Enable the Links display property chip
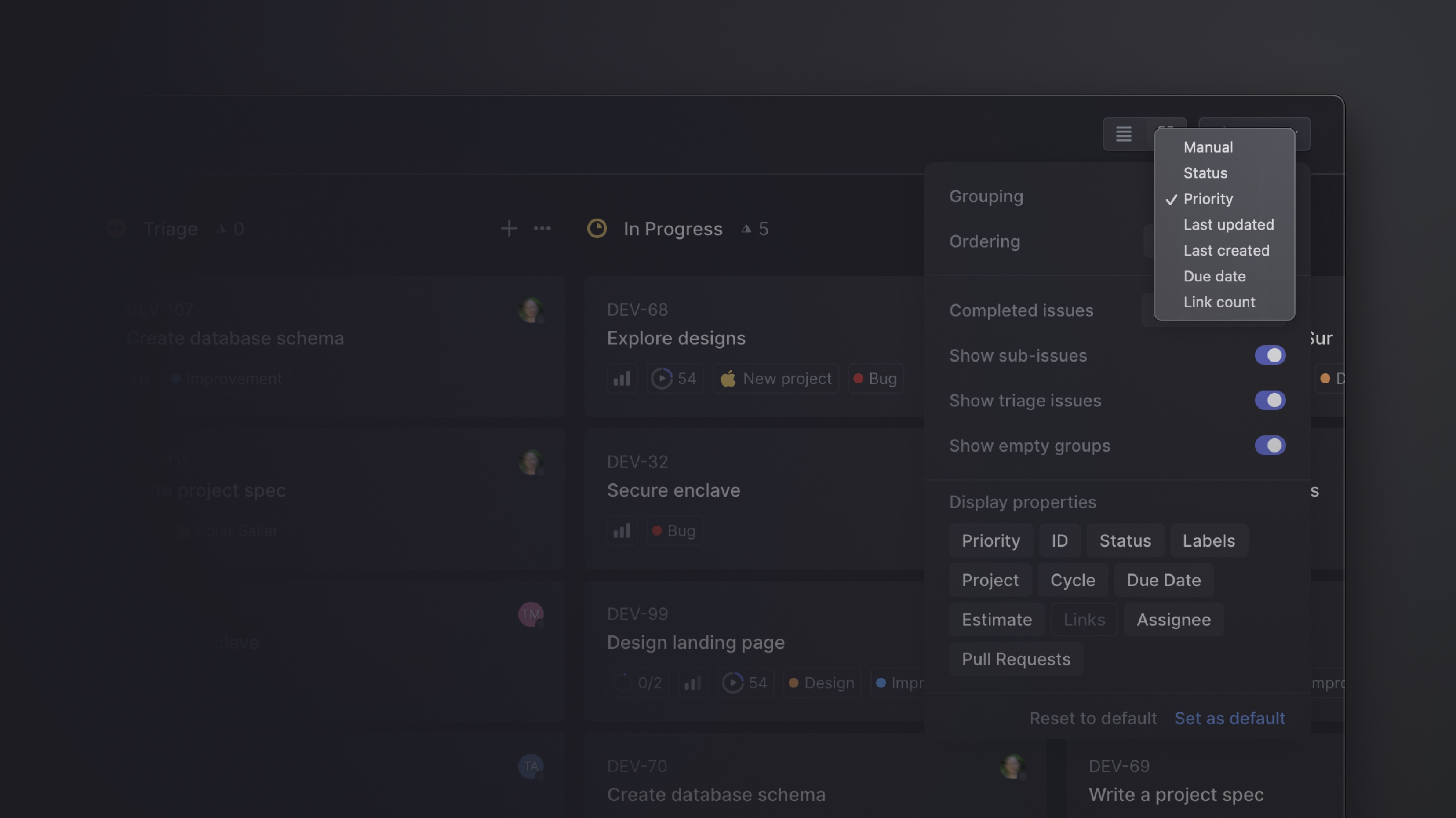This screenshot has width=1456, height=818. (x=1084, y=620)
